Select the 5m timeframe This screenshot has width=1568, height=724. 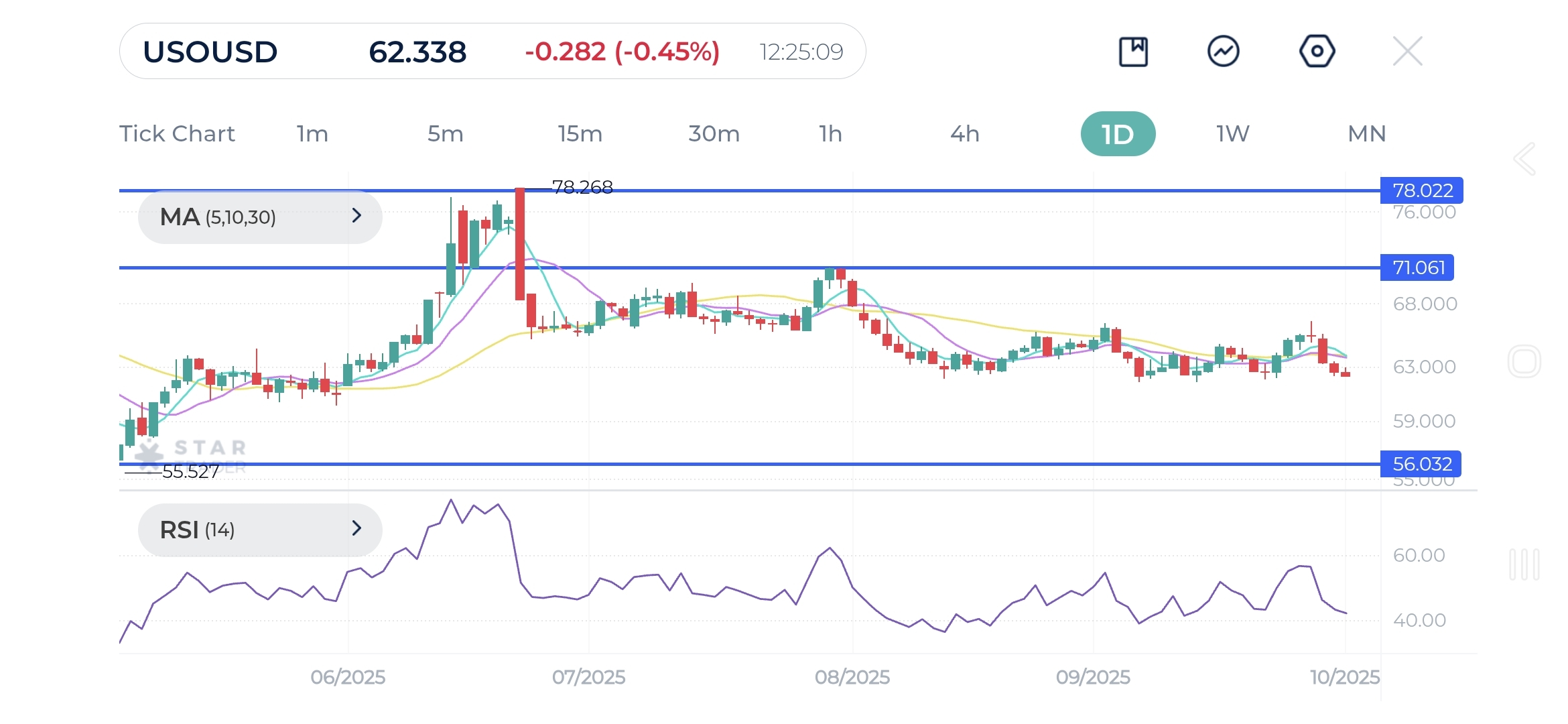coord(445,134)
